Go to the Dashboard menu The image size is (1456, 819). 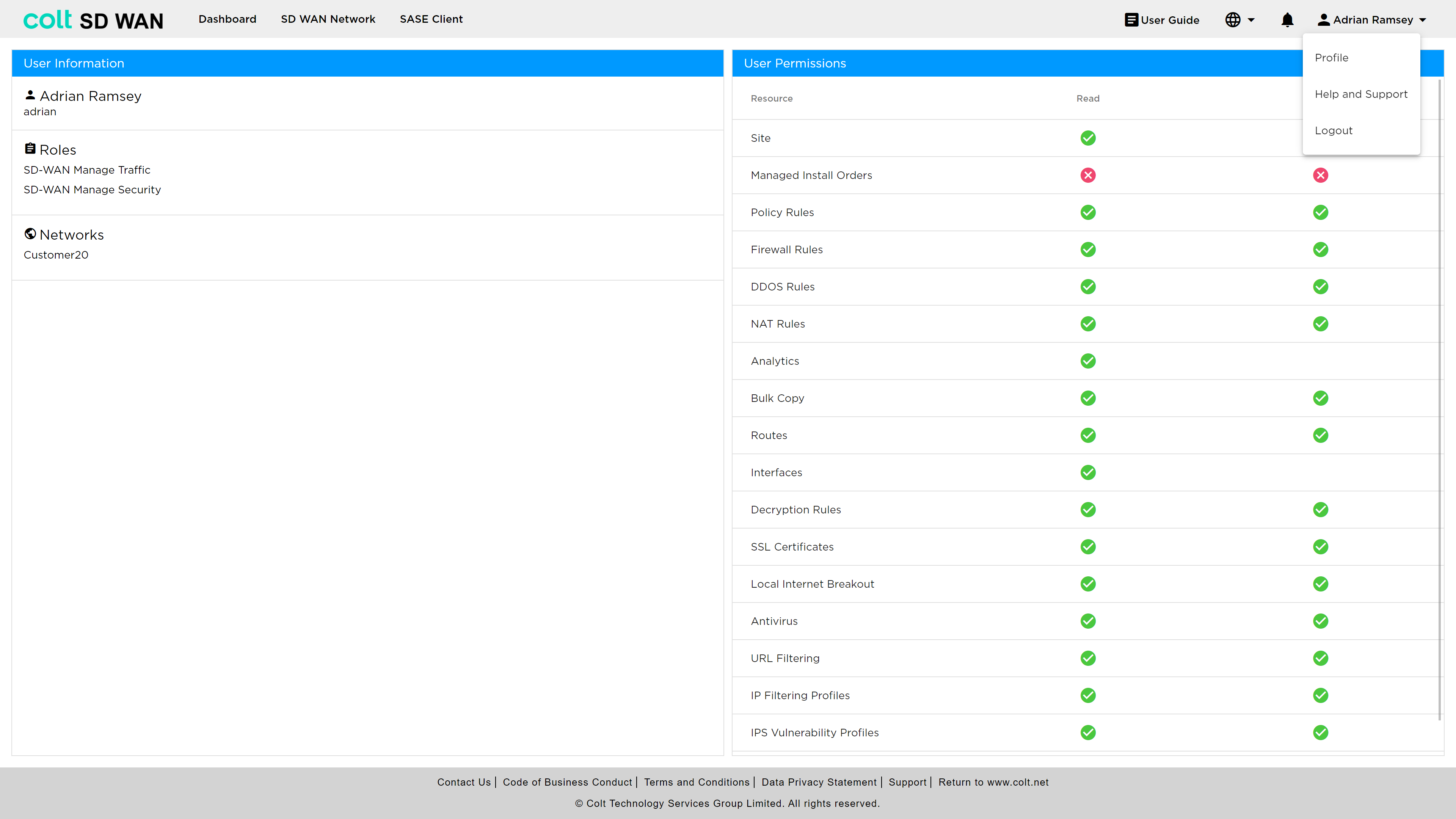point(227,19)
